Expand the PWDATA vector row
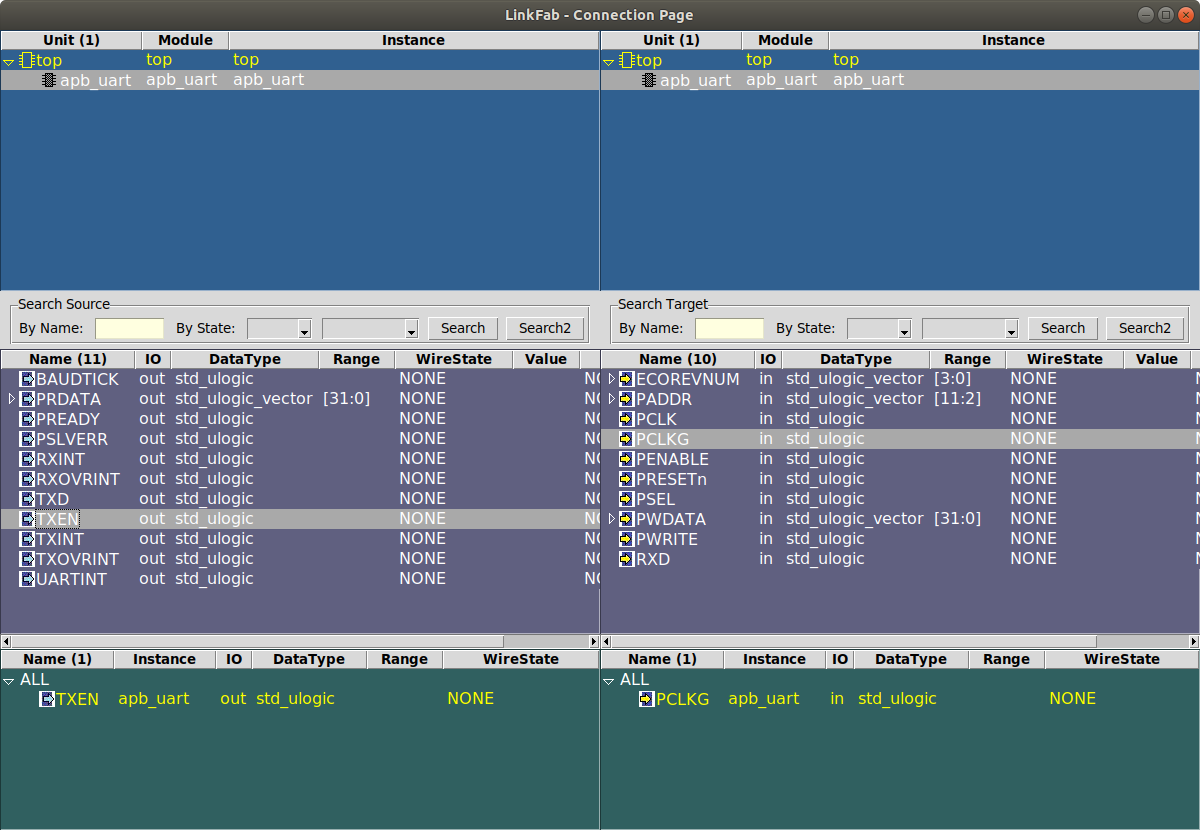This screenshot has width=1200, height=830. pos(612,519)
